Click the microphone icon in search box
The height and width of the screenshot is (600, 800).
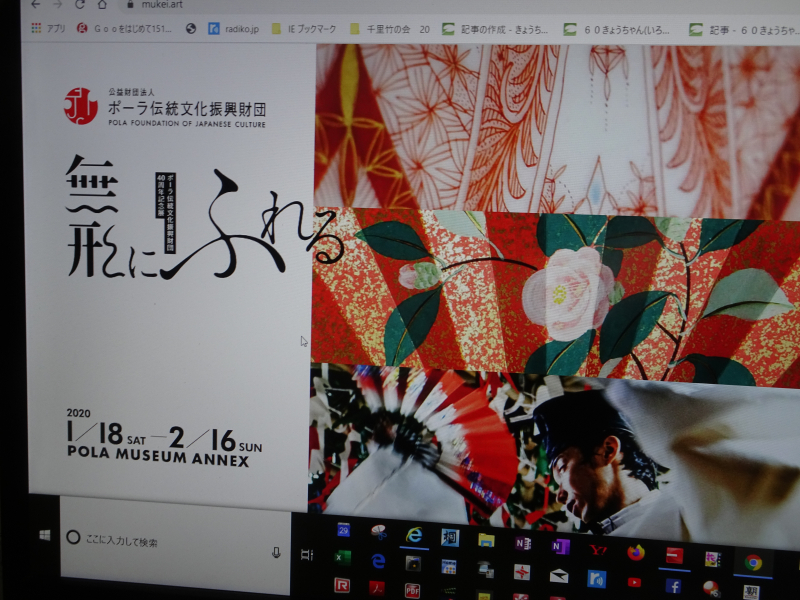tap(276, 553)
